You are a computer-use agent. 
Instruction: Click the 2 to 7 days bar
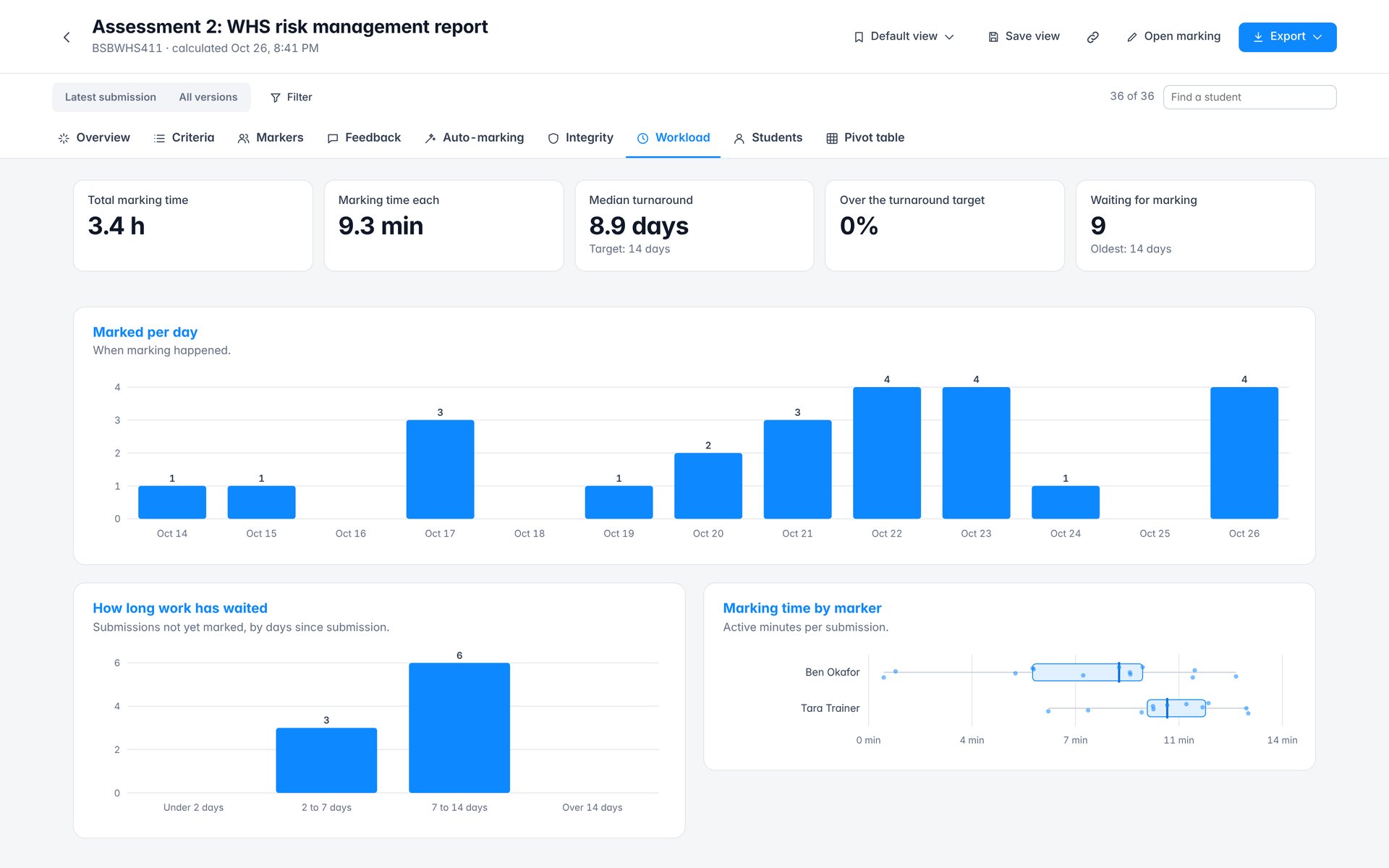(326, 760)
